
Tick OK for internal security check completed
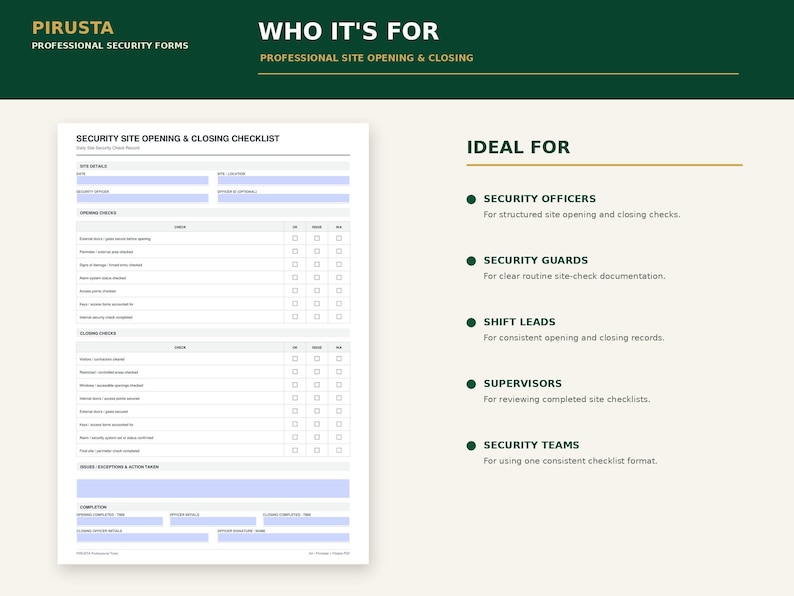295,317
